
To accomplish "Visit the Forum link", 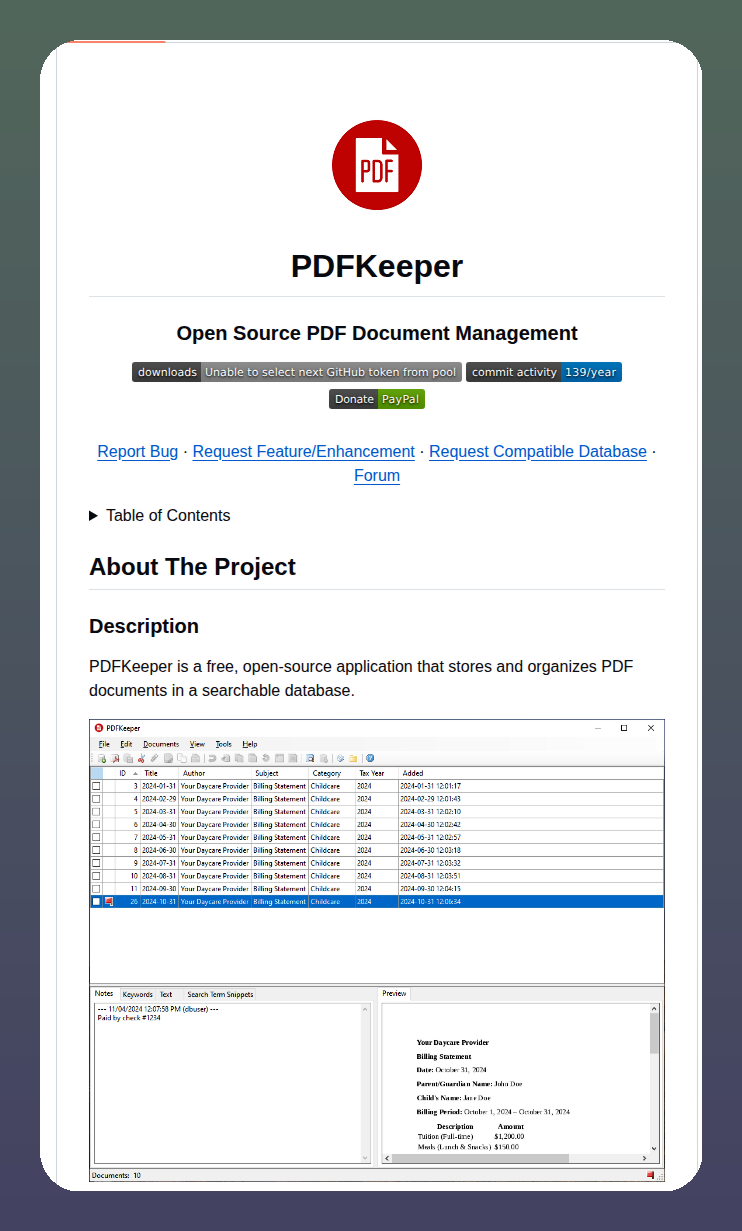I will [x=377, y=476].
